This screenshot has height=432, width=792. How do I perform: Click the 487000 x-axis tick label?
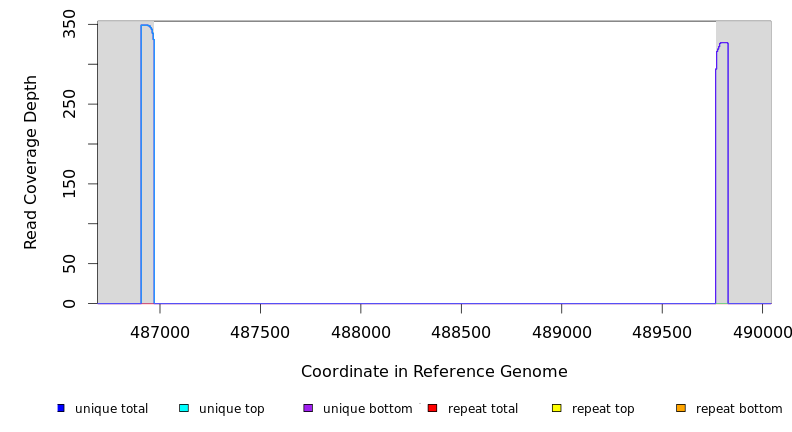click(x=160, y=332)
